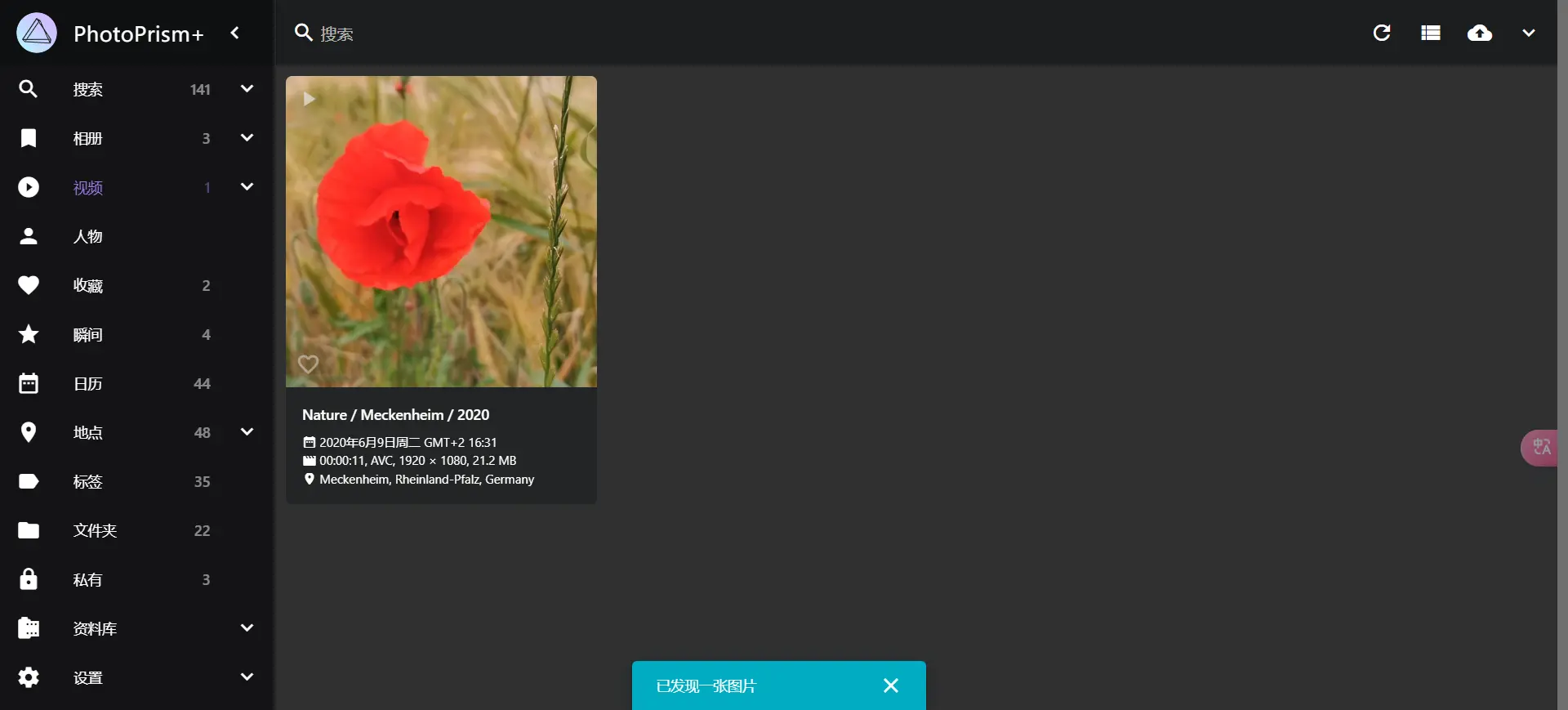Click the title Nature / Meckenheim / 2020
This screenshot has width=1568, height=710.
pos(396,415)
